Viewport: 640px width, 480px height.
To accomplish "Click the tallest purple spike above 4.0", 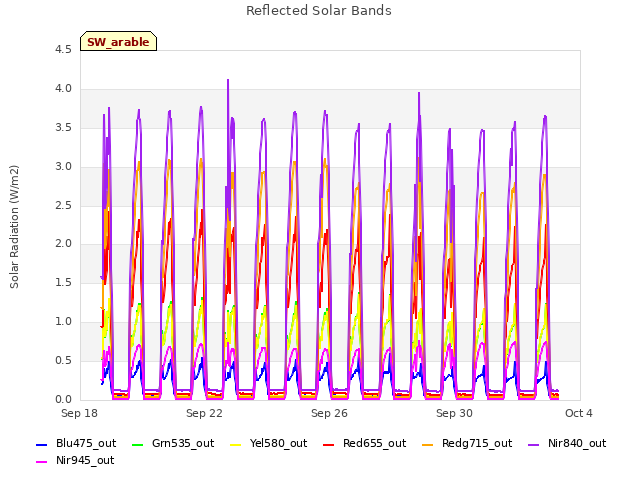I will [228, 81].
